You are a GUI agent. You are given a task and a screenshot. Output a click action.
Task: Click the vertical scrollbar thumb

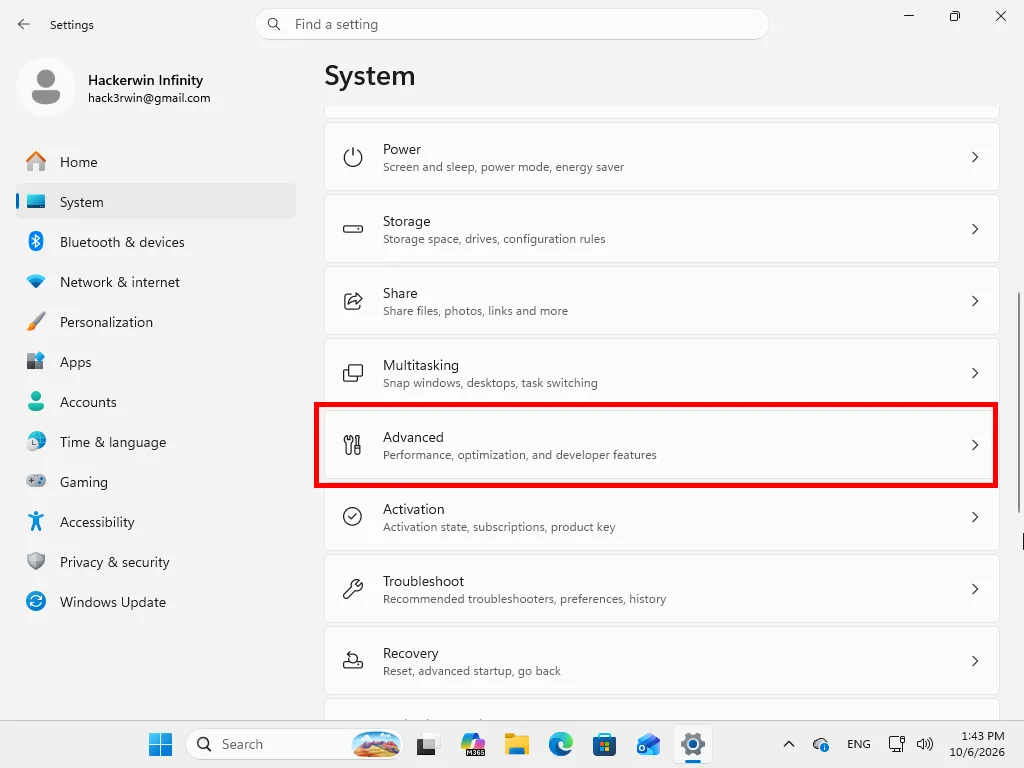[x=1019, y=402]
